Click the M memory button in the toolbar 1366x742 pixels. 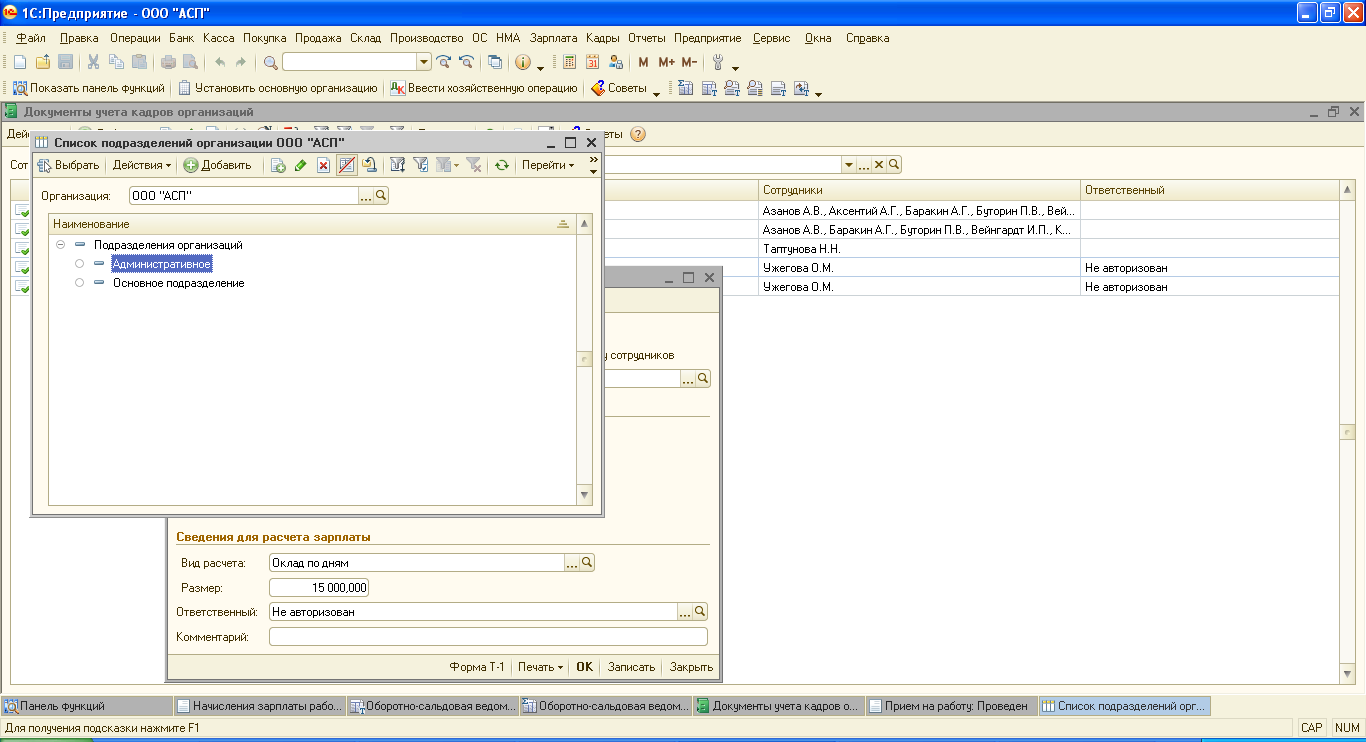click(x=643, y=62)
